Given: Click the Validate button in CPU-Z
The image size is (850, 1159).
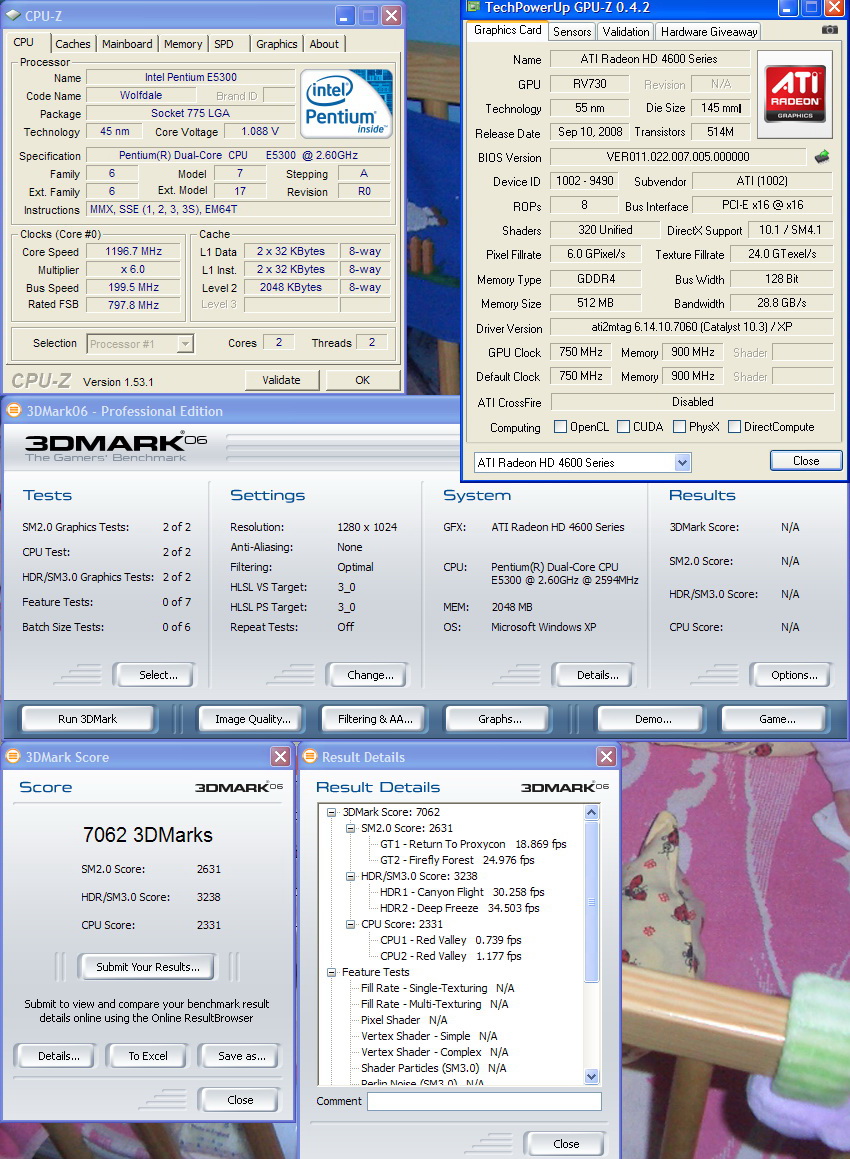Looking at the screenshot, I should pos(282,380).
